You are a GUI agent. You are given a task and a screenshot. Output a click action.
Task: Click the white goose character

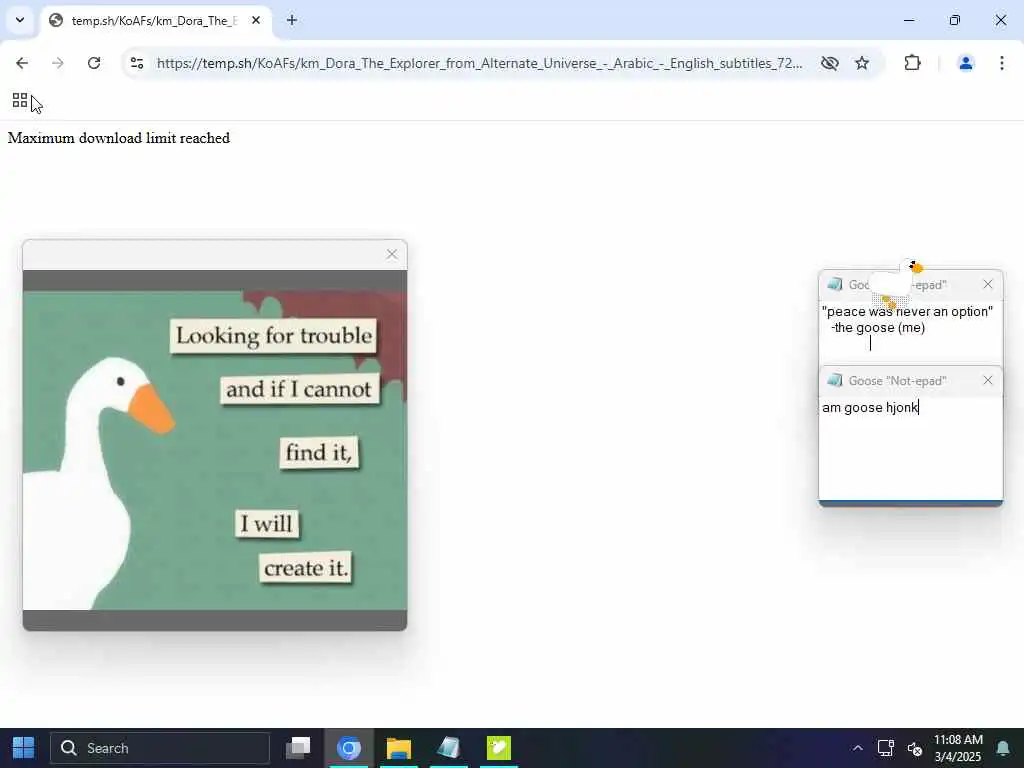(897, 282)
